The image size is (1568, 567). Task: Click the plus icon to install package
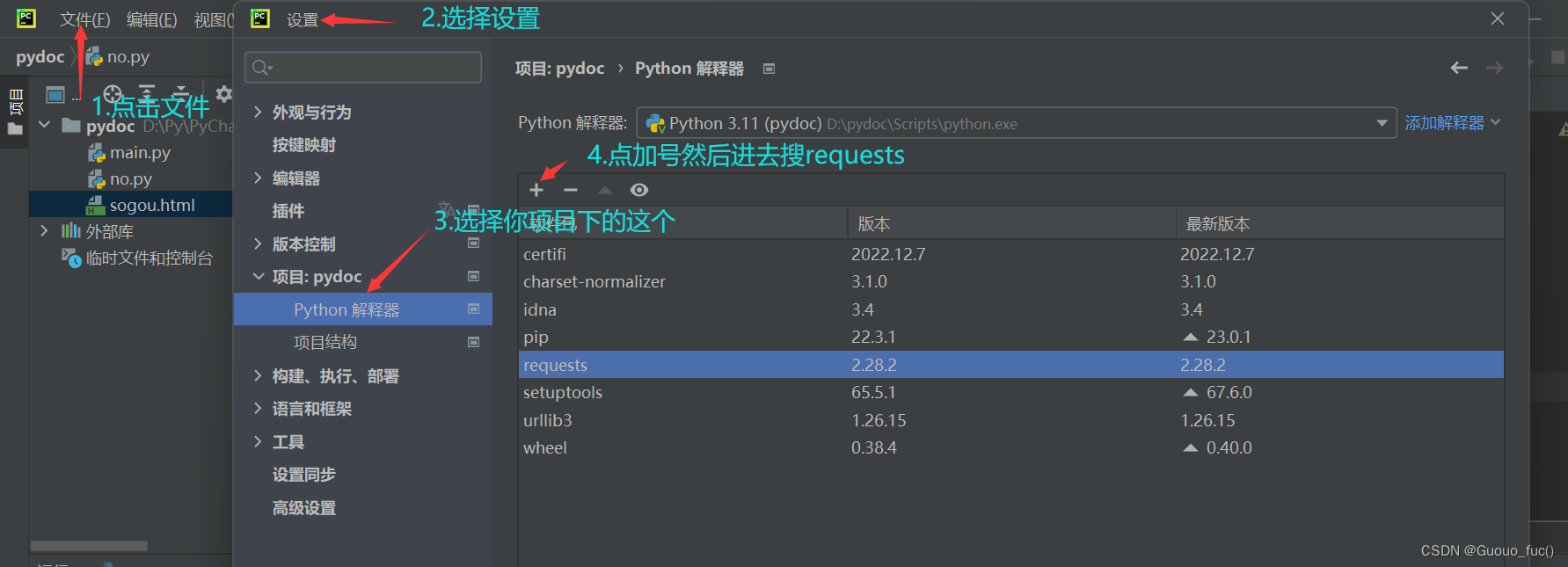click(536, 190)
